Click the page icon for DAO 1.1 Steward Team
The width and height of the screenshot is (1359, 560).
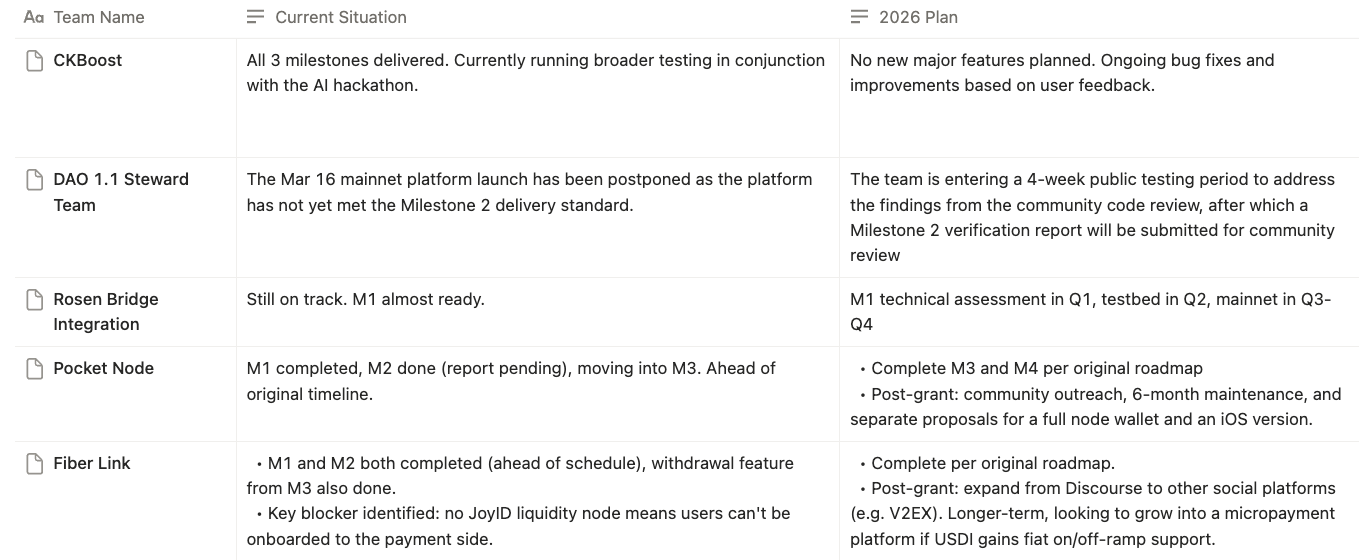click(x=34, y=180)
